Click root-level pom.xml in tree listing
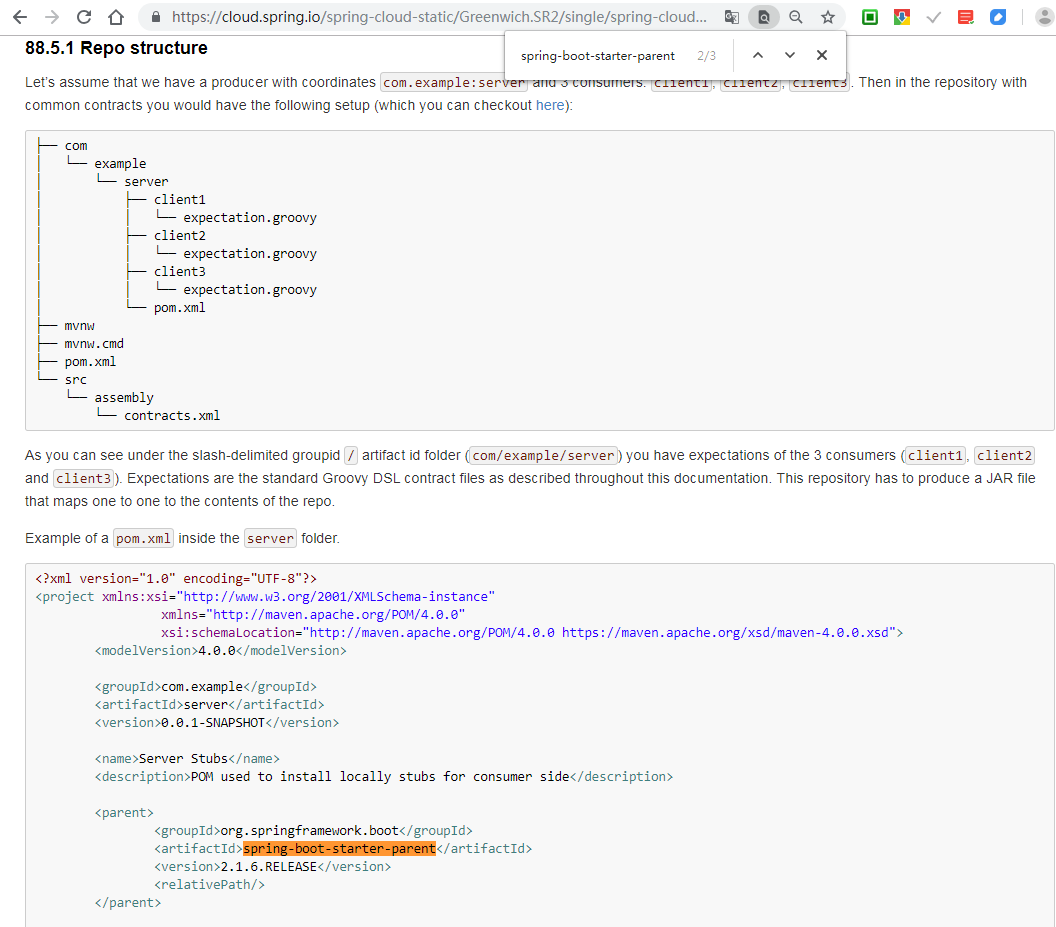 coord(90,362)
